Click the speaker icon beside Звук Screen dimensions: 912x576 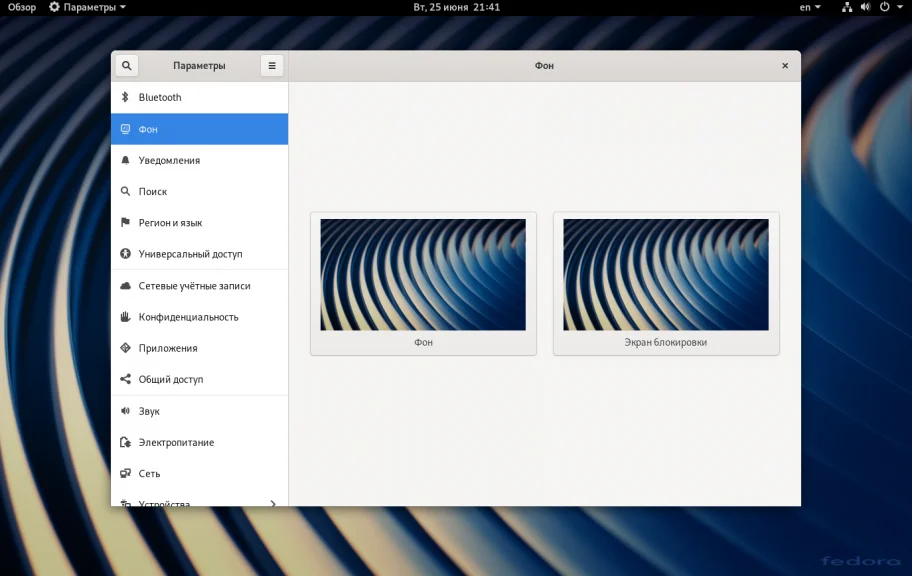coord(125,411)
